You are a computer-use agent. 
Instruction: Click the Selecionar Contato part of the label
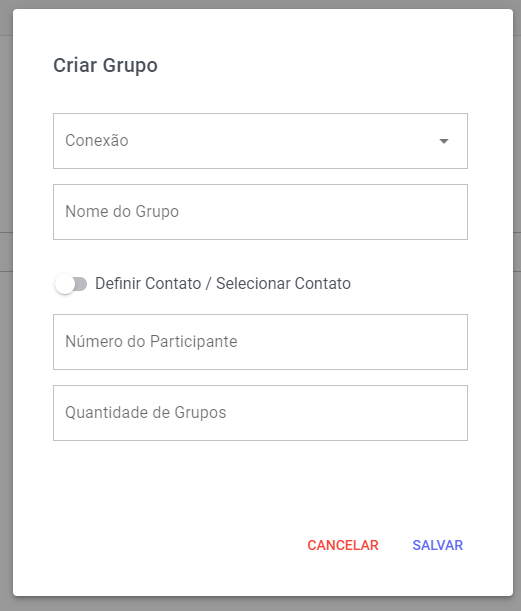[283, 284]
